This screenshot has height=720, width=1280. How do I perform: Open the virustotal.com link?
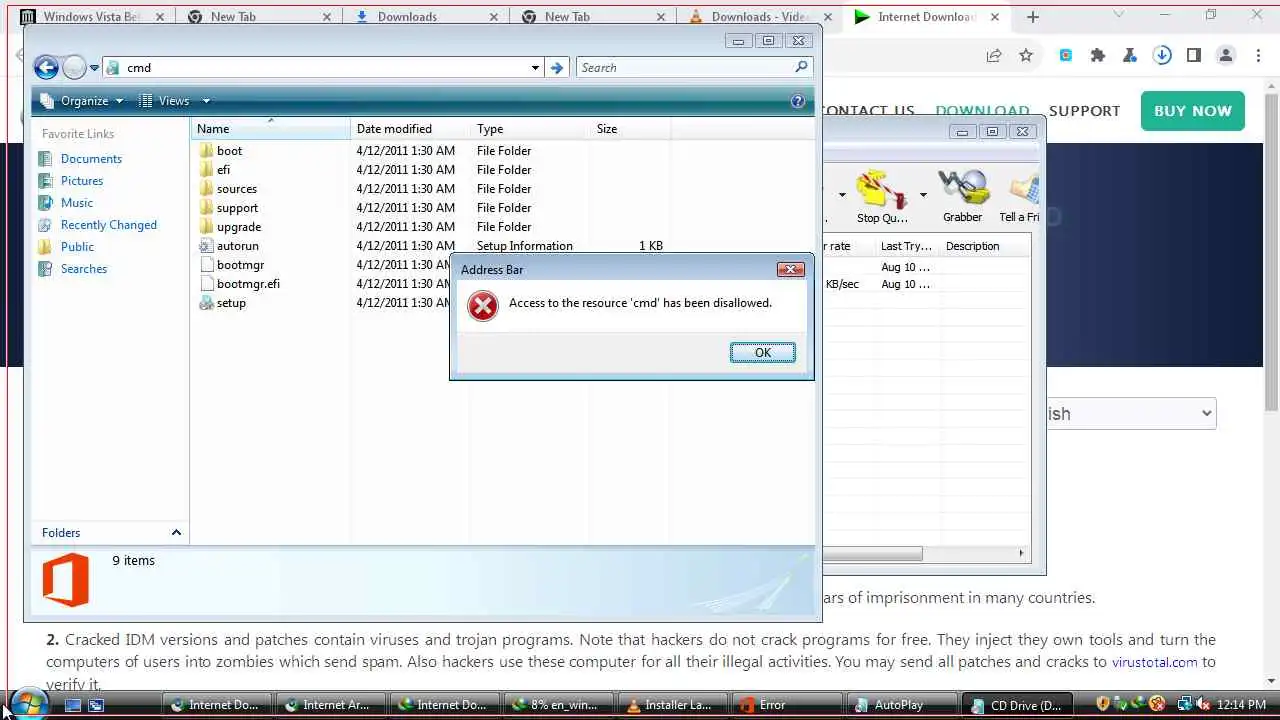(x=1154, y=661)
